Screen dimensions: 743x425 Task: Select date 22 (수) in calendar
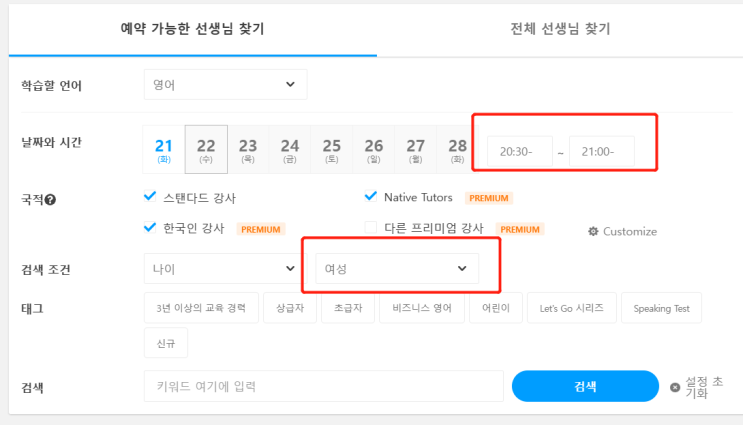pyautogui.click(x=206, y=149)
